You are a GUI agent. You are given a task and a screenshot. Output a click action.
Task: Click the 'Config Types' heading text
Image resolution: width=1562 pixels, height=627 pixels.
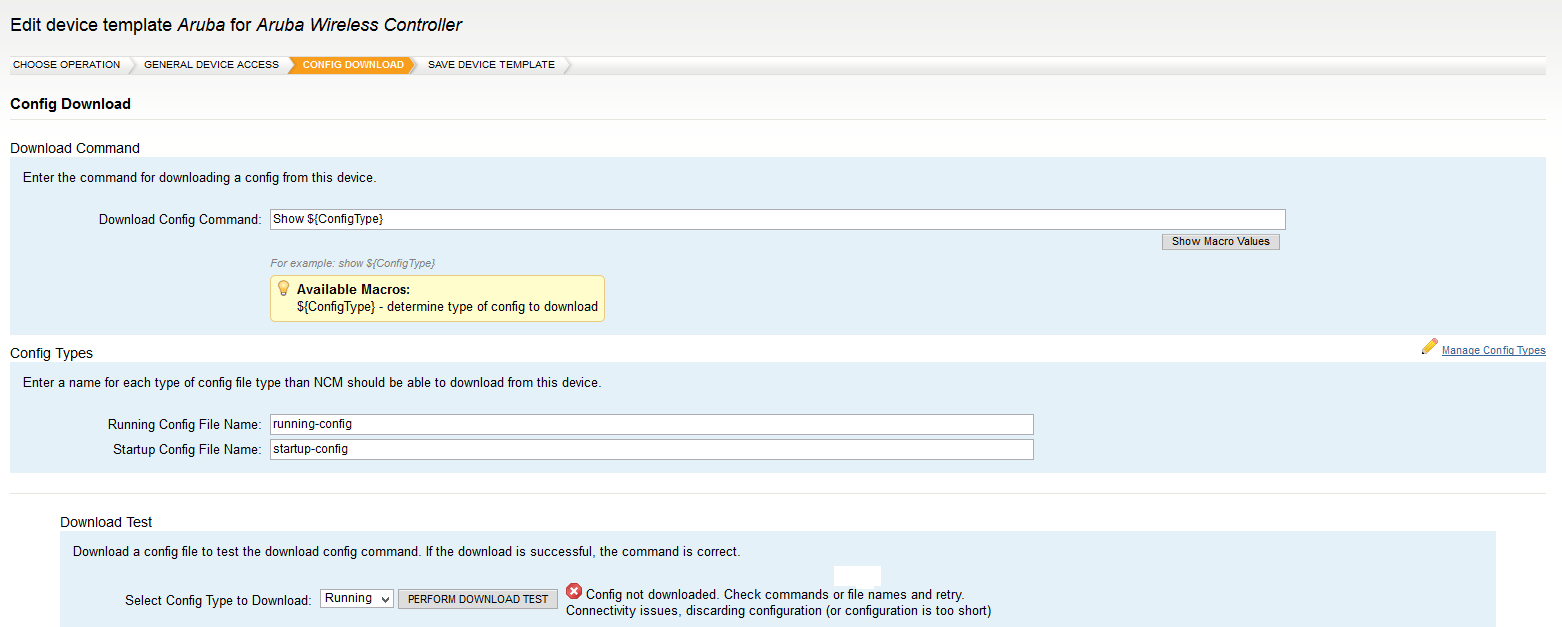coord(51,353)
